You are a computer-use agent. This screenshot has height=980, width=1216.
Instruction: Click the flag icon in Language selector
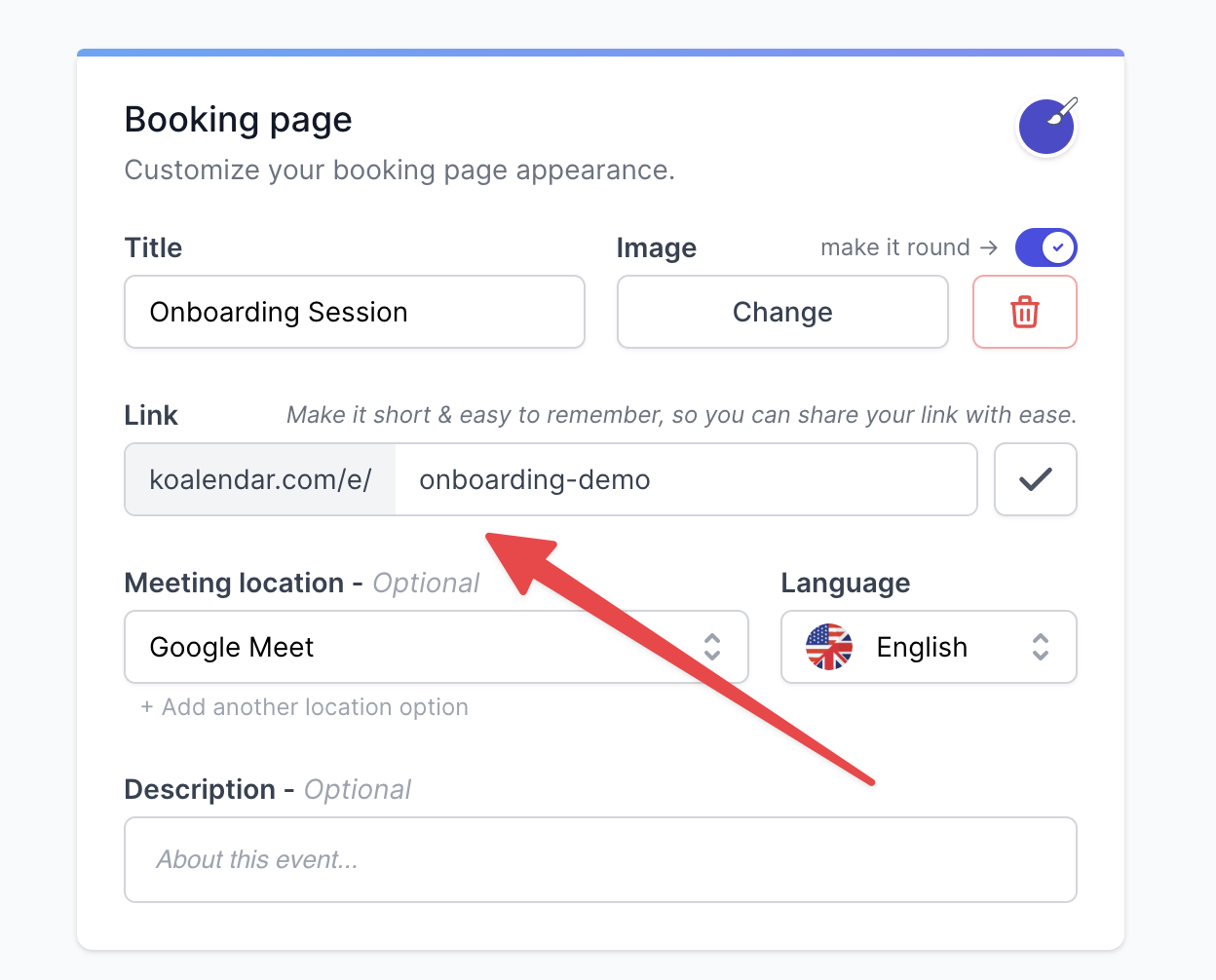click(829, 647)
